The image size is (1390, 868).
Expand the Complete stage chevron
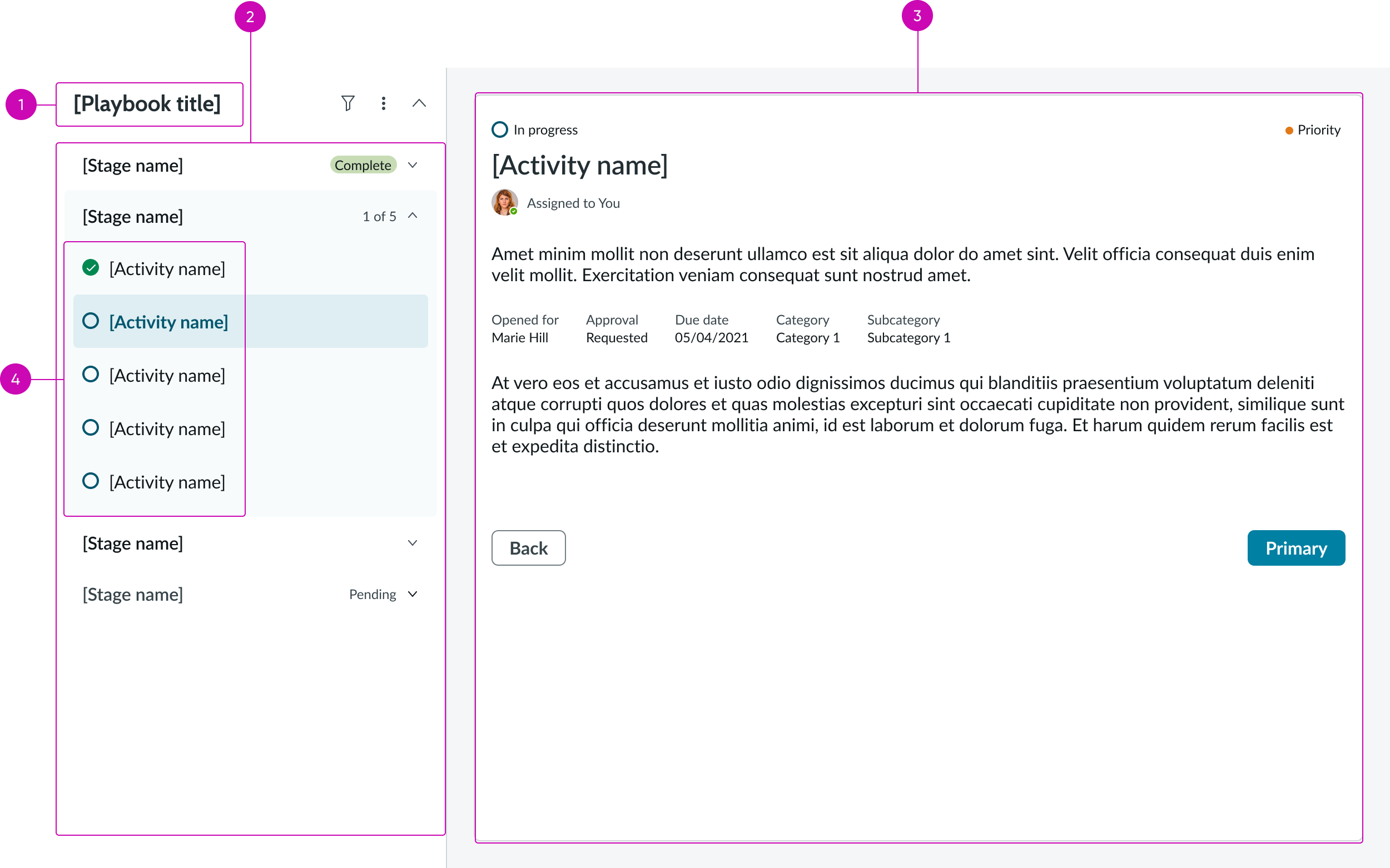tap(413, 166)
